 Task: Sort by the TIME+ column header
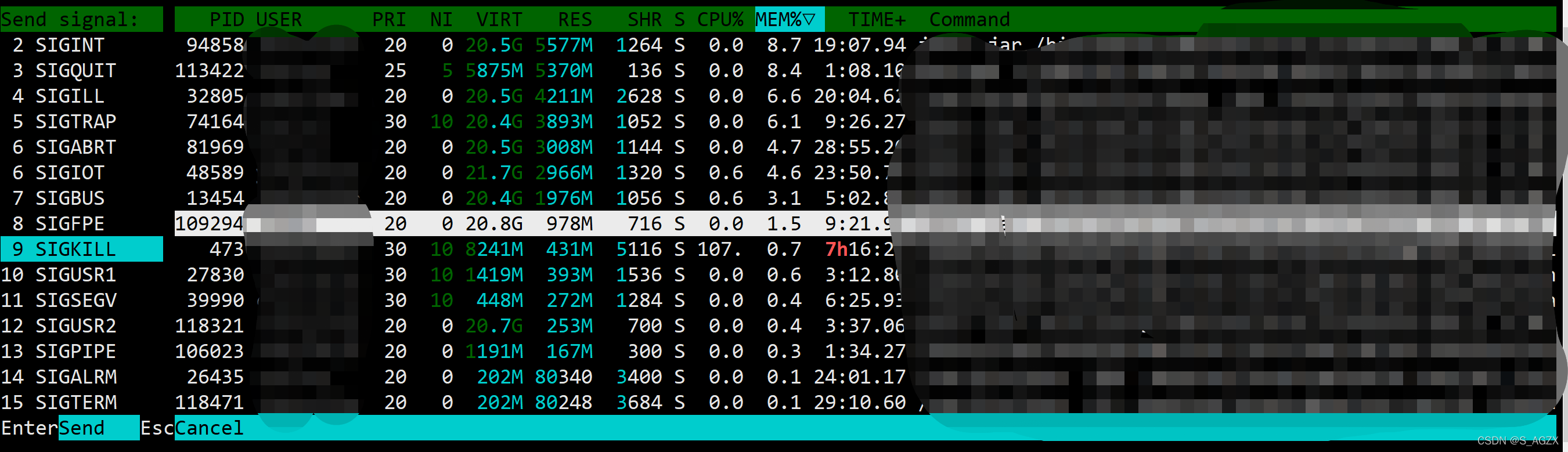coord(877,20)
